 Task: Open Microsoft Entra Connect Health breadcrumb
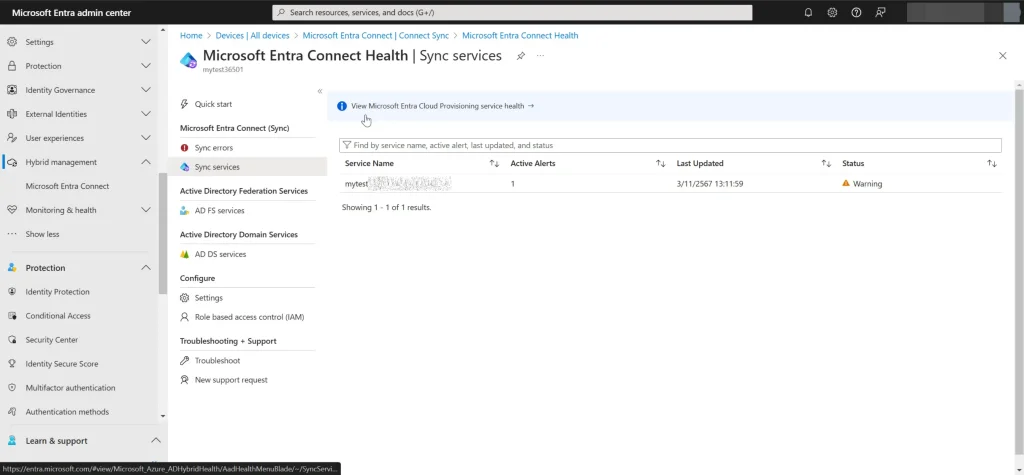click(x=520, y=35)
